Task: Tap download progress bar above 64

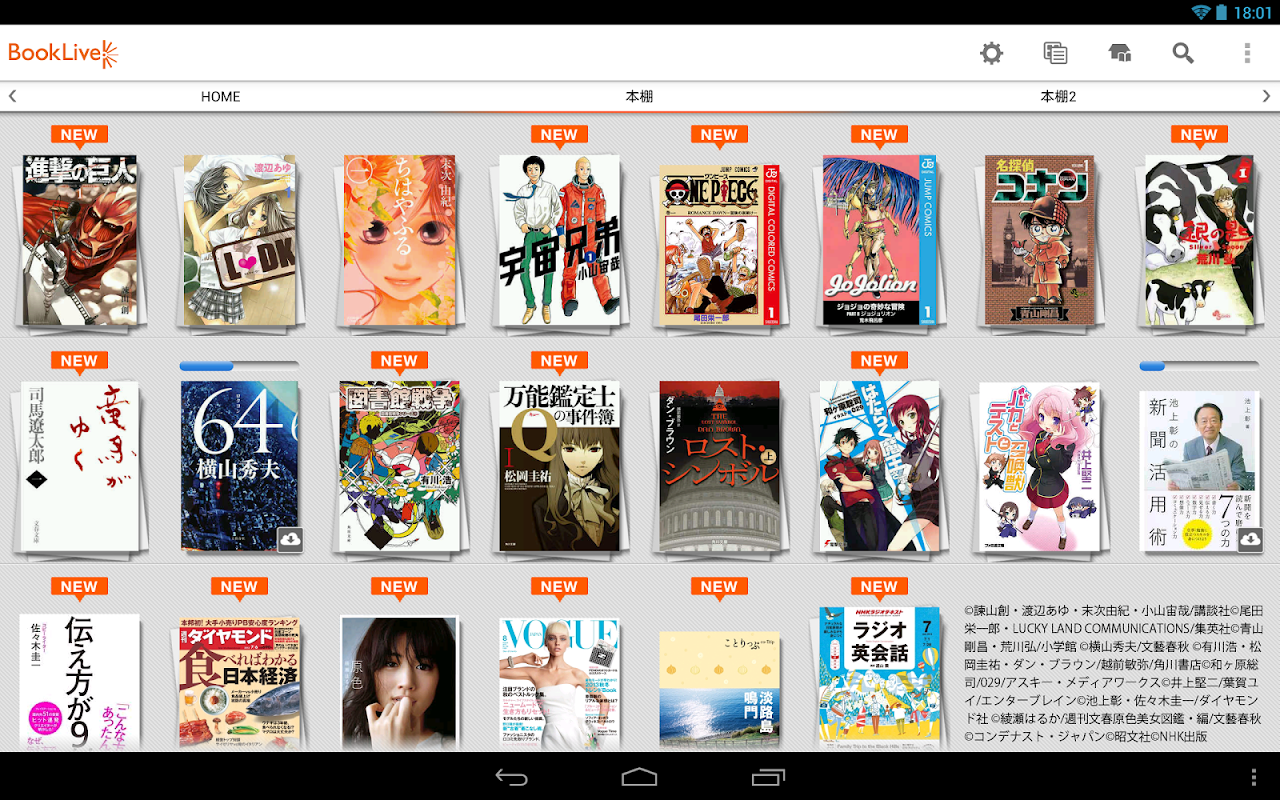Action: pos(239,366)
